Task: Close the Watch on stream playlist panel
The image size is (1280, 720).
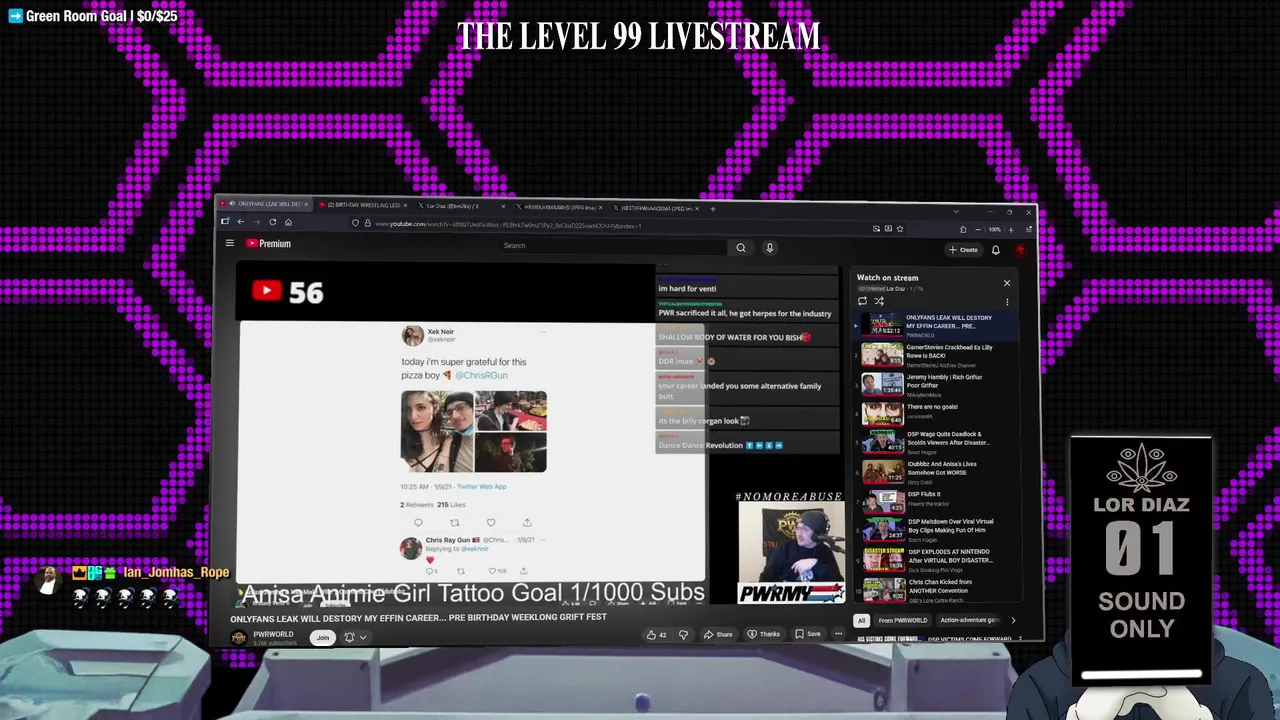Action: [1007, 283]
